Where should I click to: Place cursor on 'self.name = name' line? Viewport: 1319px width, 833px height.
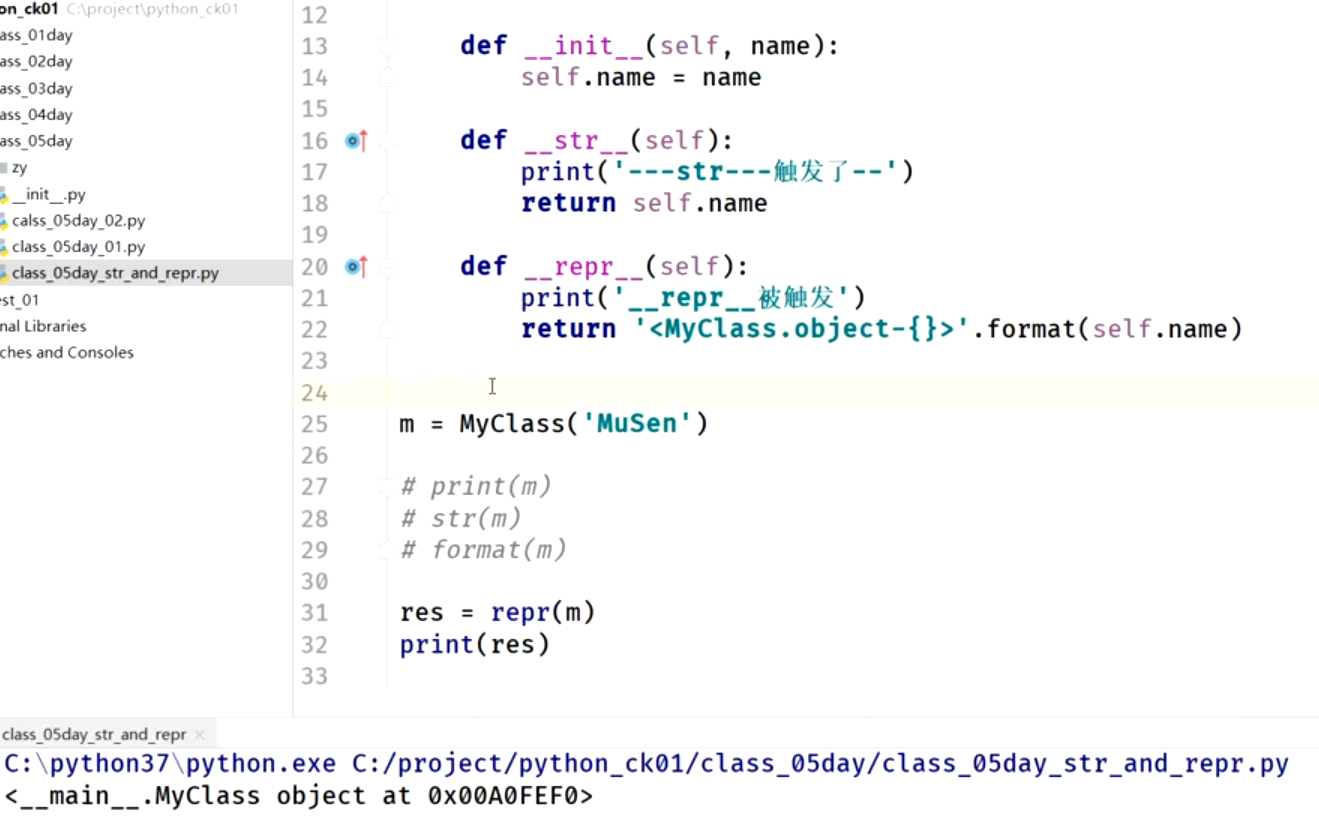click(x=641, y=78)
